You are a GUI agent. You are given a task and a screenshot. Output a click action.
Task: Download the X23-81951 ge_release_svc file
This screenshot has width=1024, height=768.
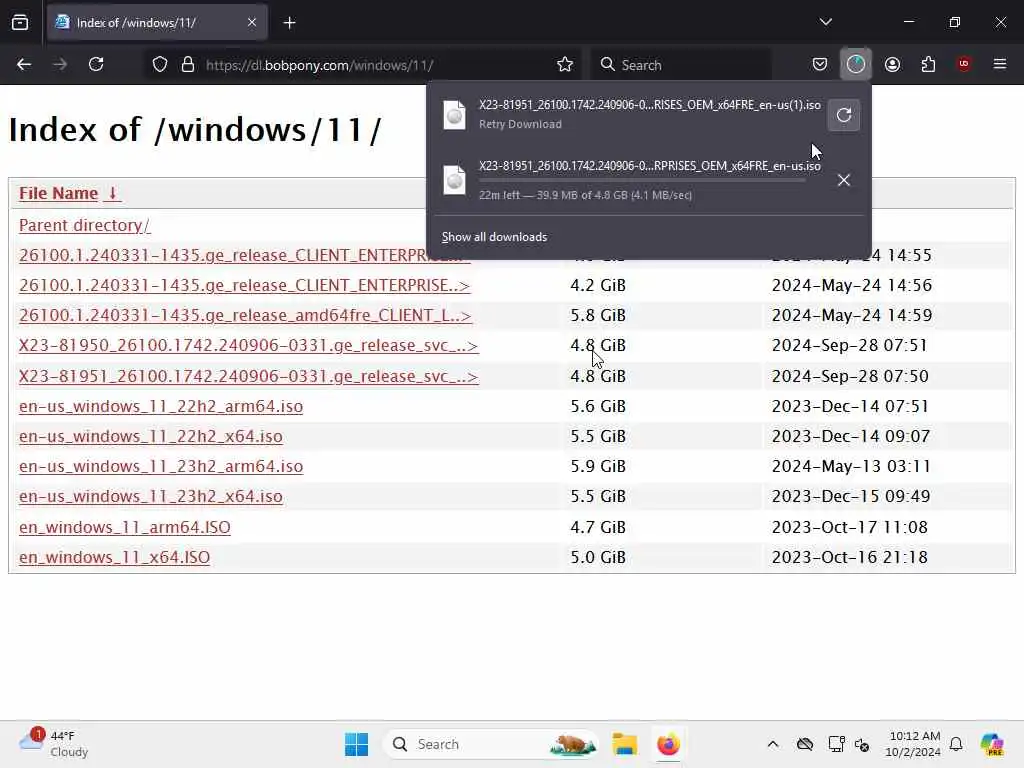[x=248, y=376]
